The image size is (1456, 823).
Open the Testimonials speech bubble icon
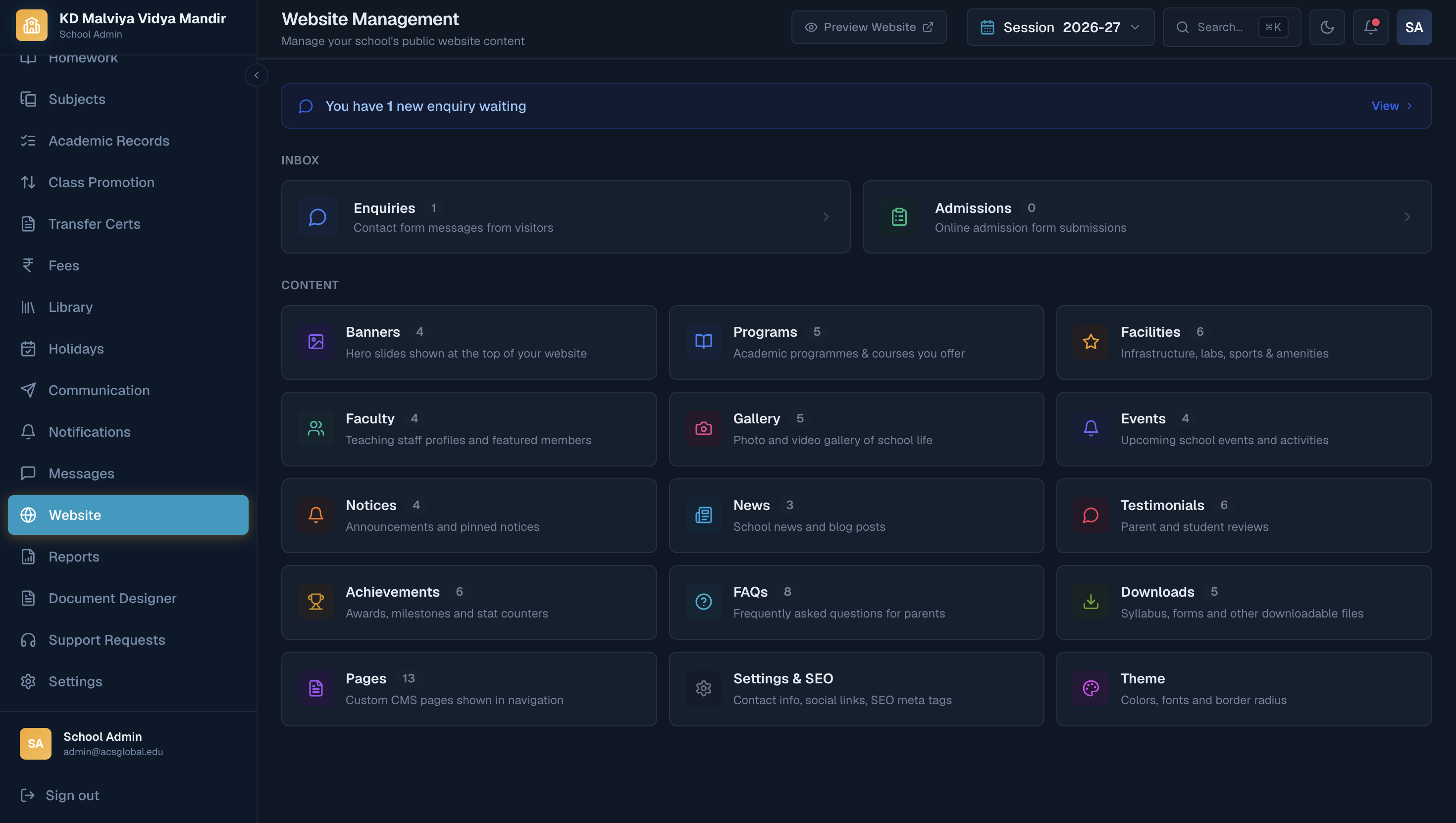[1091, 515]
